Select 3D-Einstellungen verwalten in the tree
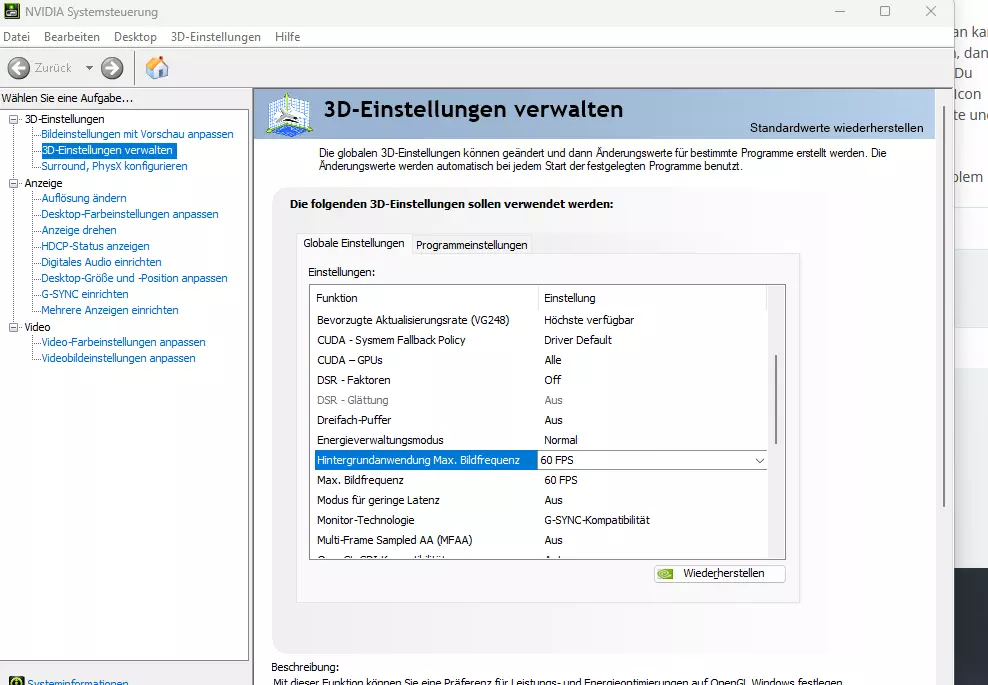This screenshot has width=988, height=685. tap(107, 150)
